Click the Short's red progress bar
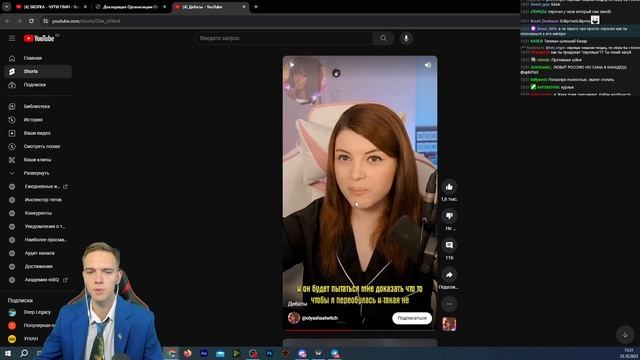Image resolution: width=640 pixels, height=360 pixels. tap(360, 330)
